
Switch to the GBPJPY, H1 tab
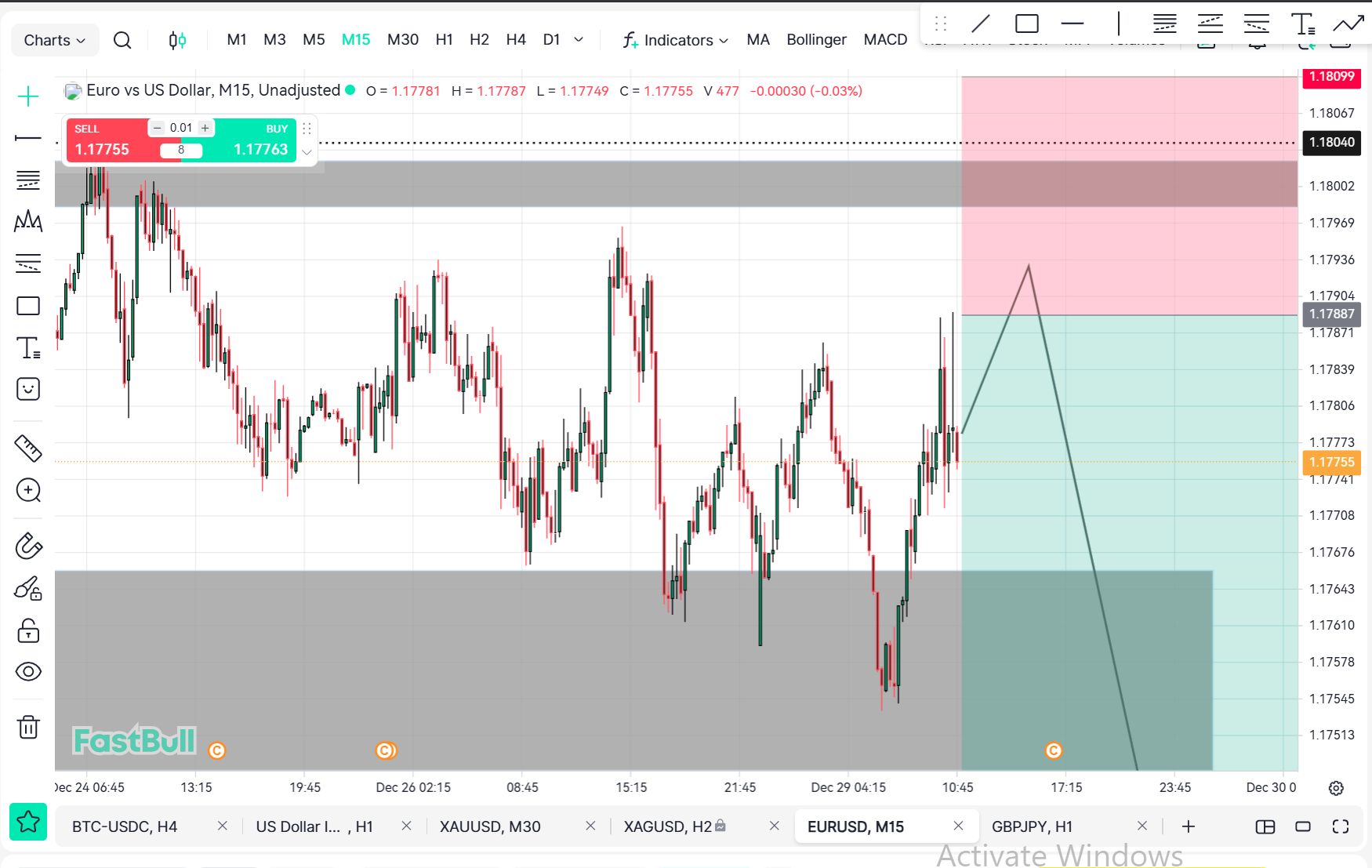pyautogui.click(x=1032, y=826)
